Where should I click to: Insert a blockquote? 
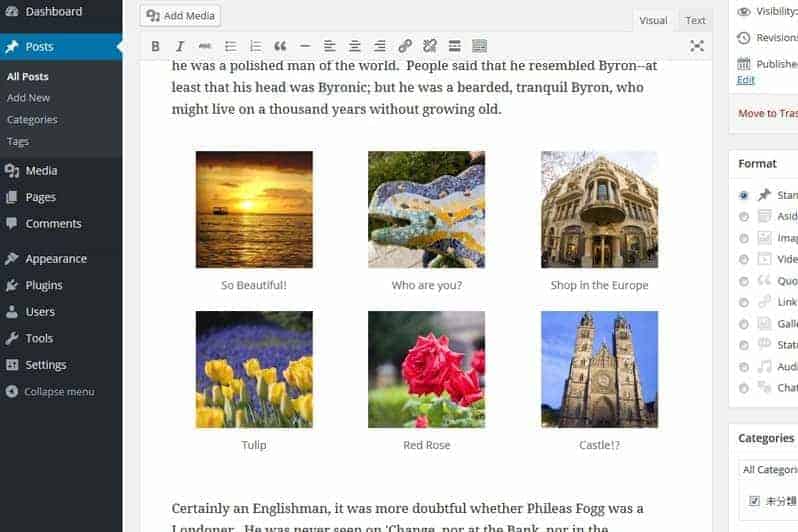[280, 46]
